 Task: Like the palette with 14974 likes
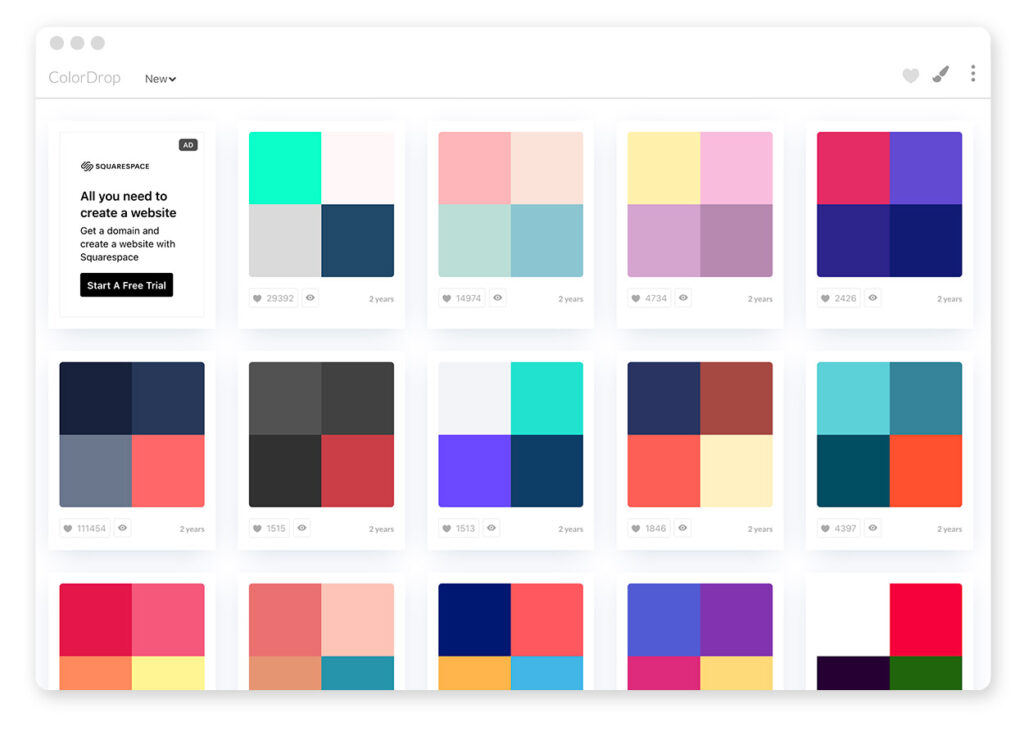click(462, 298)
